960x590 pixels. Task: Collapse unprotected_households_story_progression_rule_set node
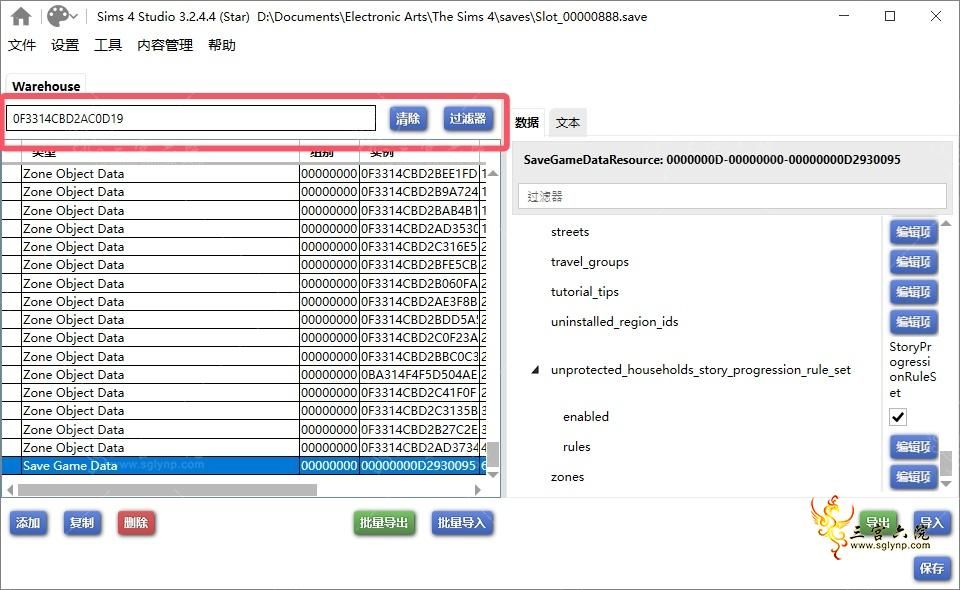tap(536, 370)
